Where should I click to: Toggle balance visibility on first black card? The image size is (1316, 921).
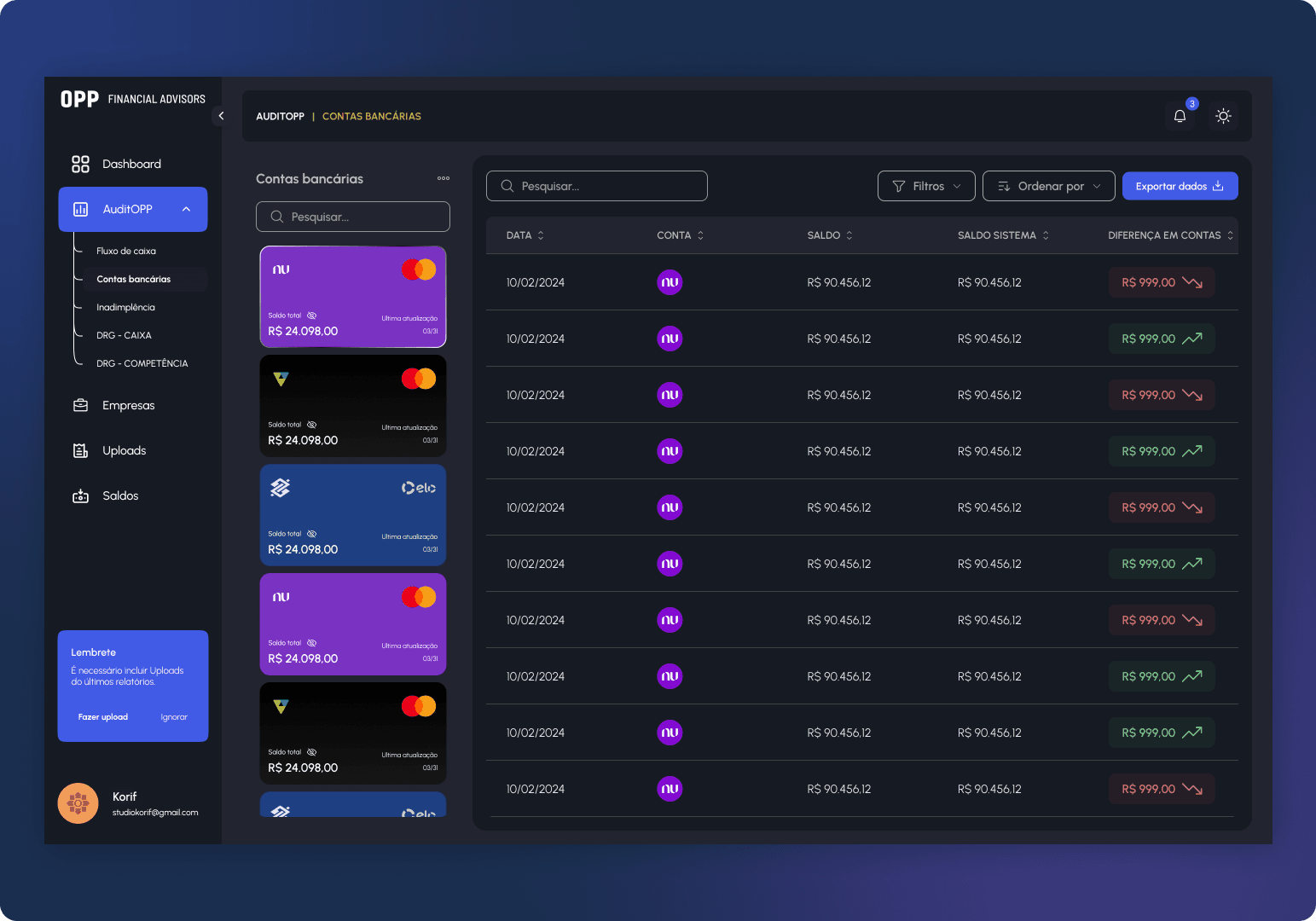click(311, 425)
